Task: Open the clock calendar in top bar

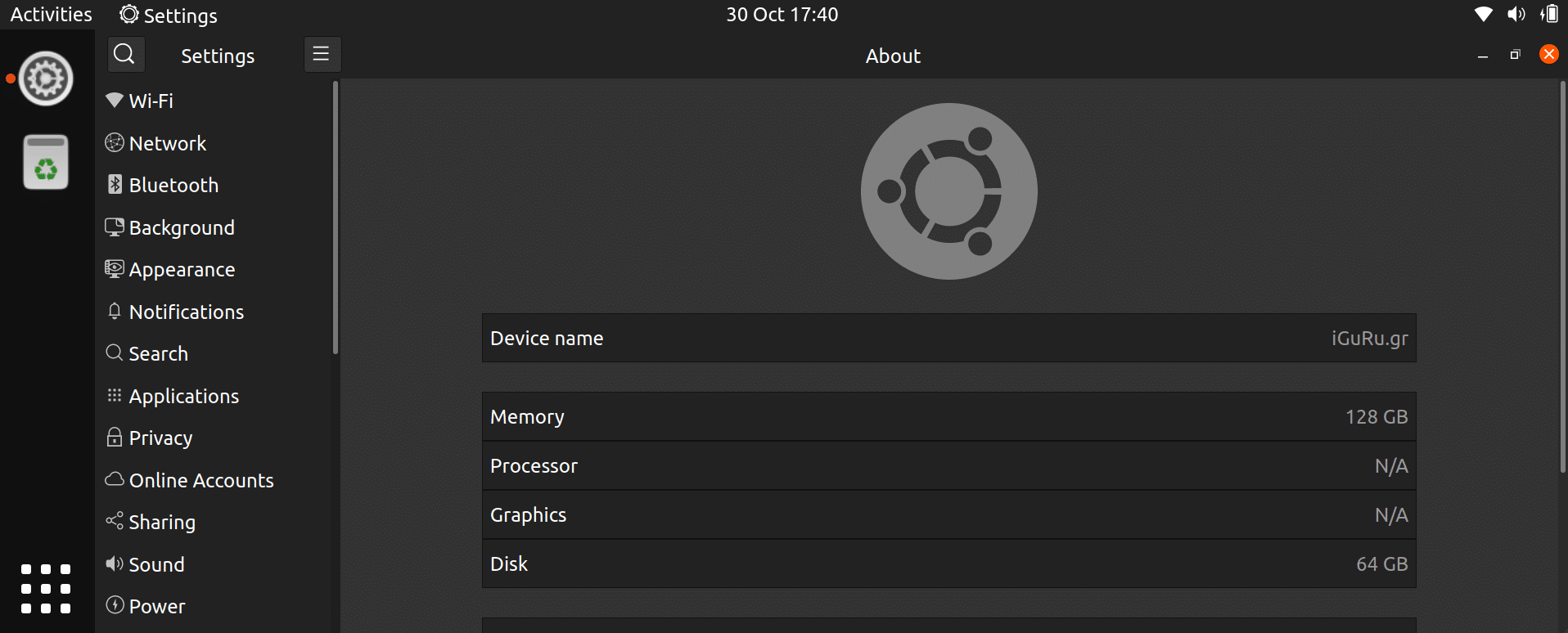Action: coord(782,15)
